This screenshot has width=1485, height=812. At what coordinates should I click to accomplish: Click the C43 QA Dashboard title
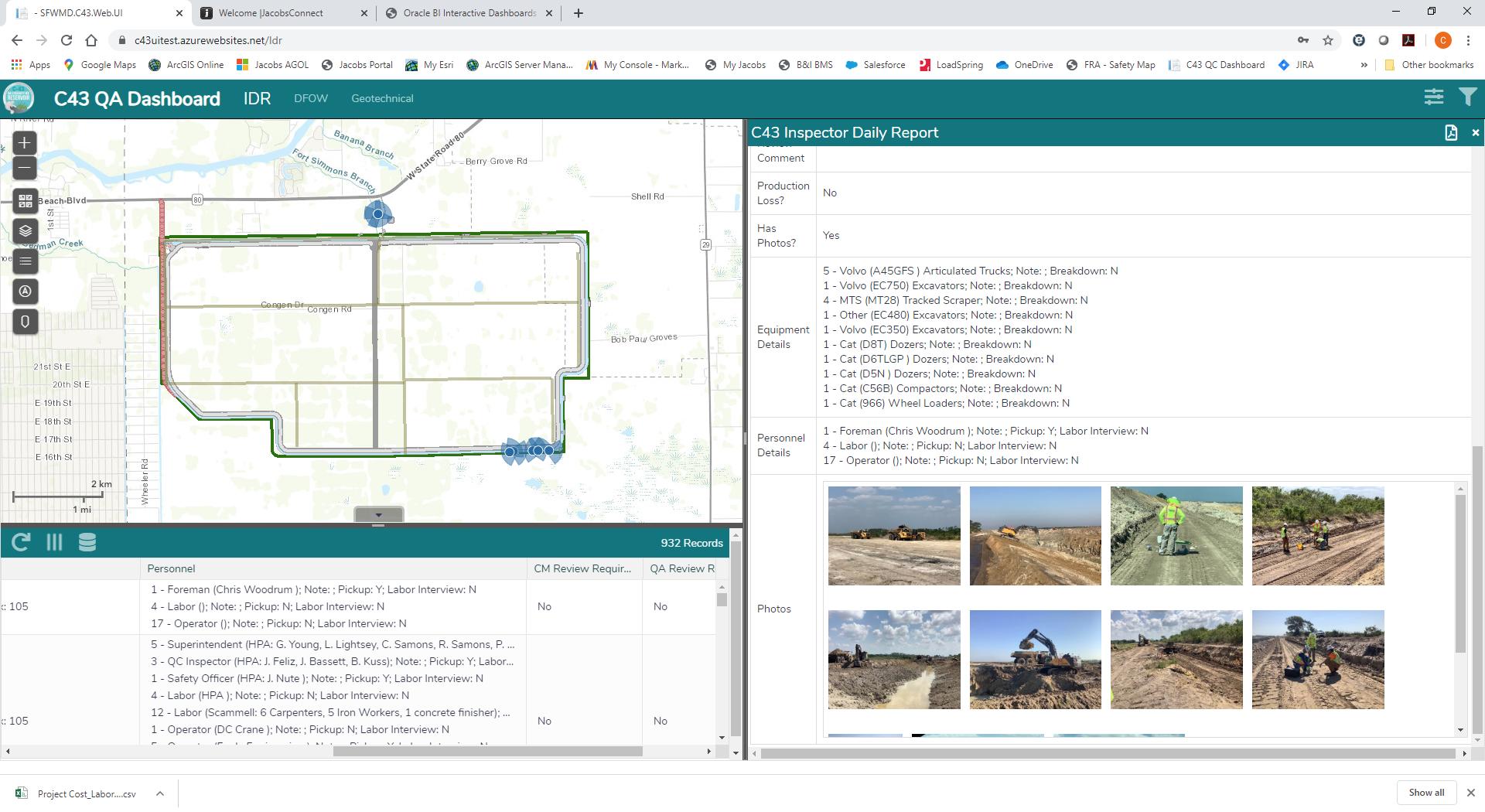(137, 99)
